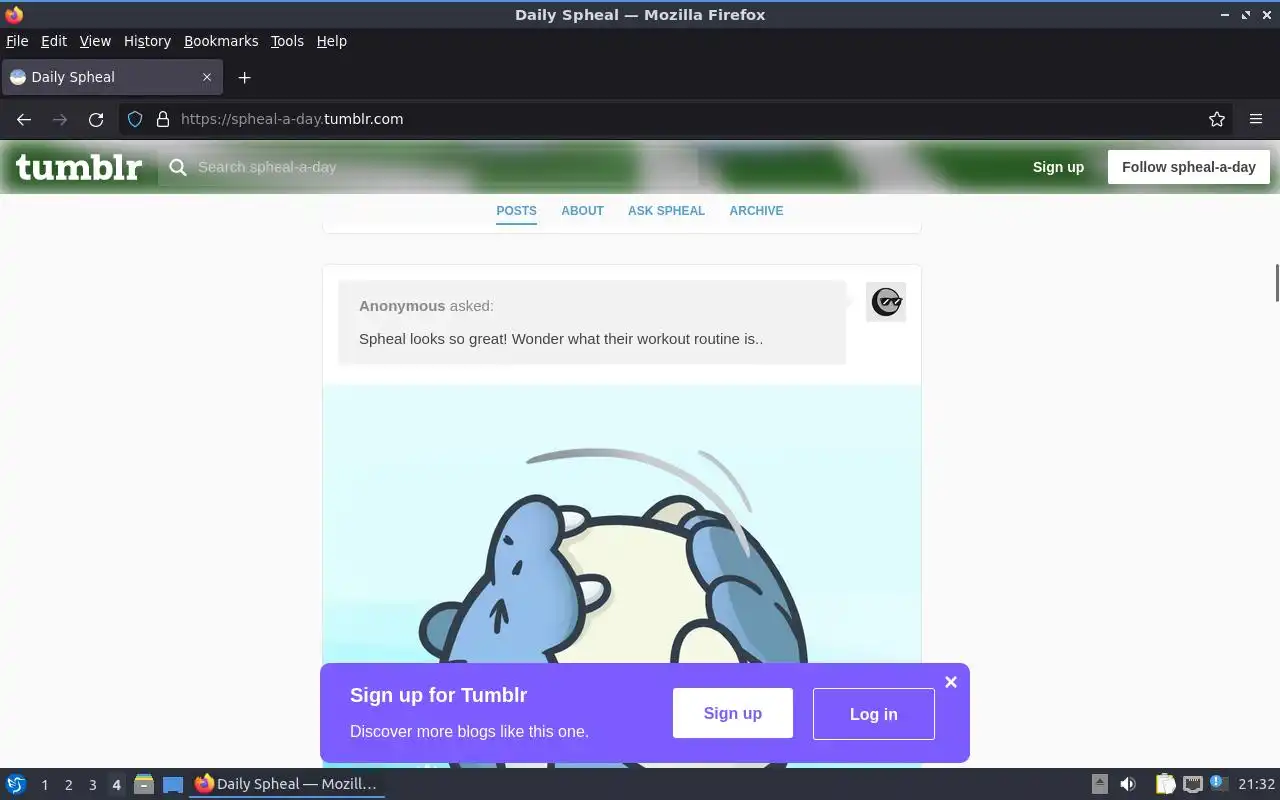Switch to workspace 2
The width and height of the screenshot is (1280, 800).
(x=68, y=785)
